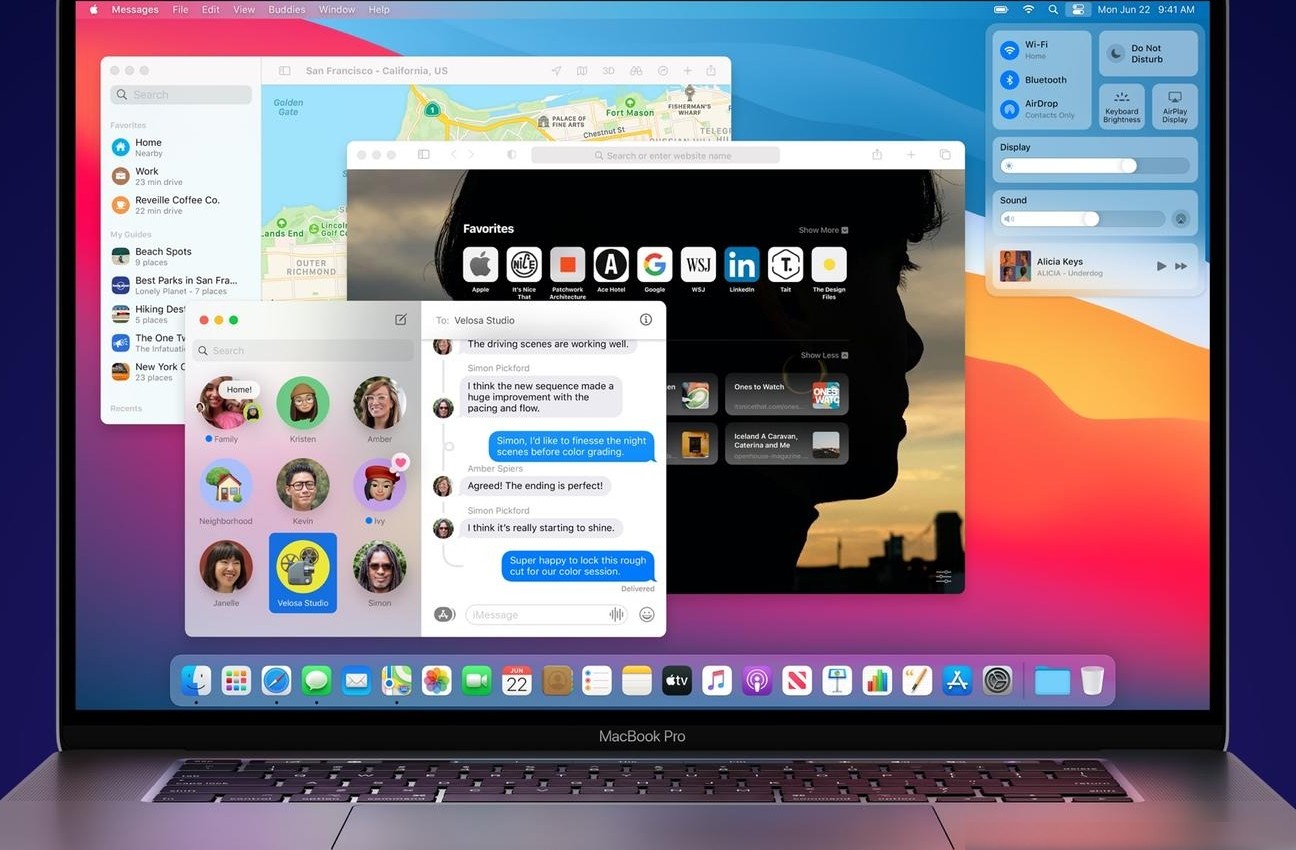1296x850 pixels.
Task: Share the page from Safari toolbar
Action: coord(877,155)
